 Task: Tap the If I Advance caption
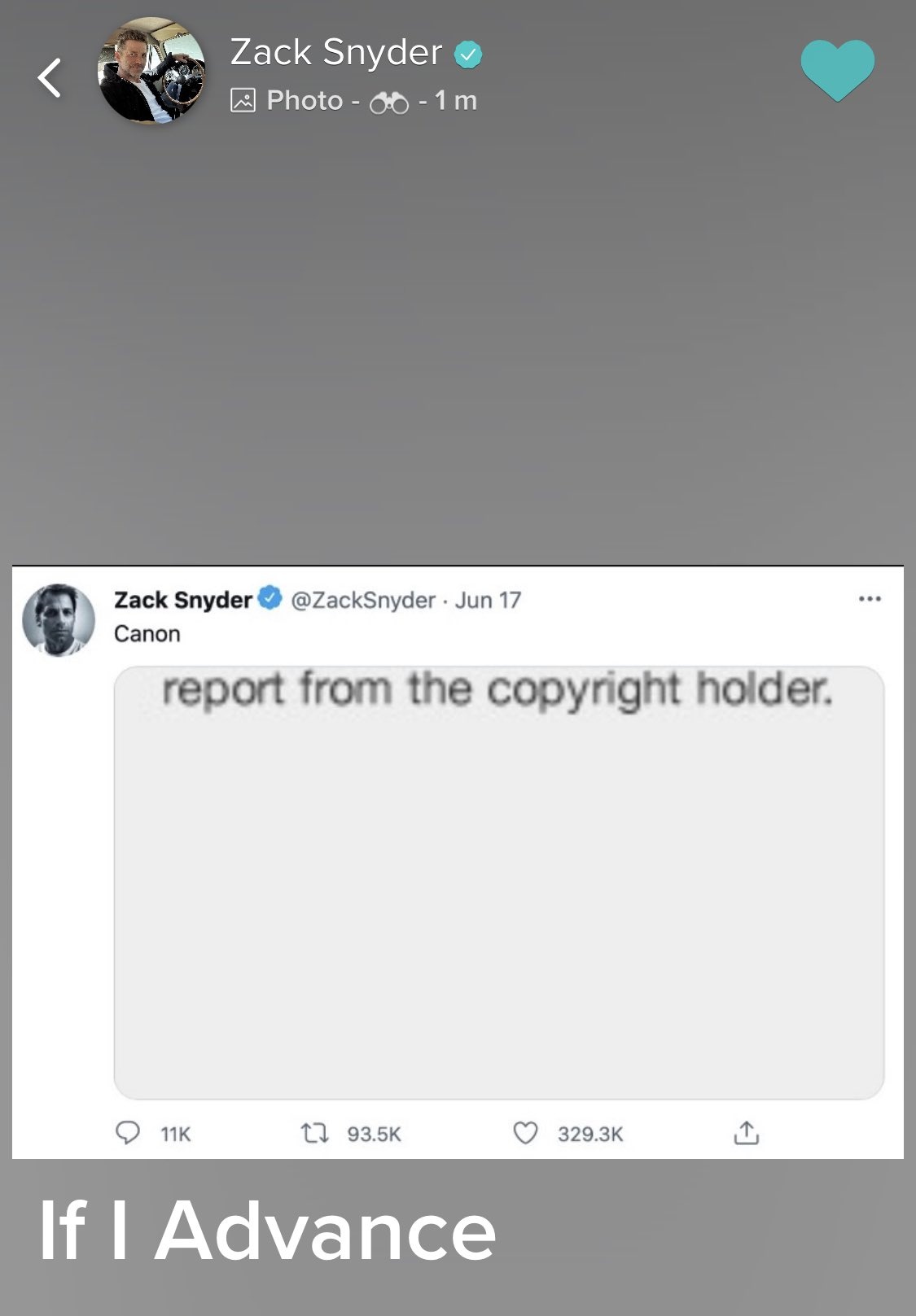pyautogui.click(x=267, y=1231)
